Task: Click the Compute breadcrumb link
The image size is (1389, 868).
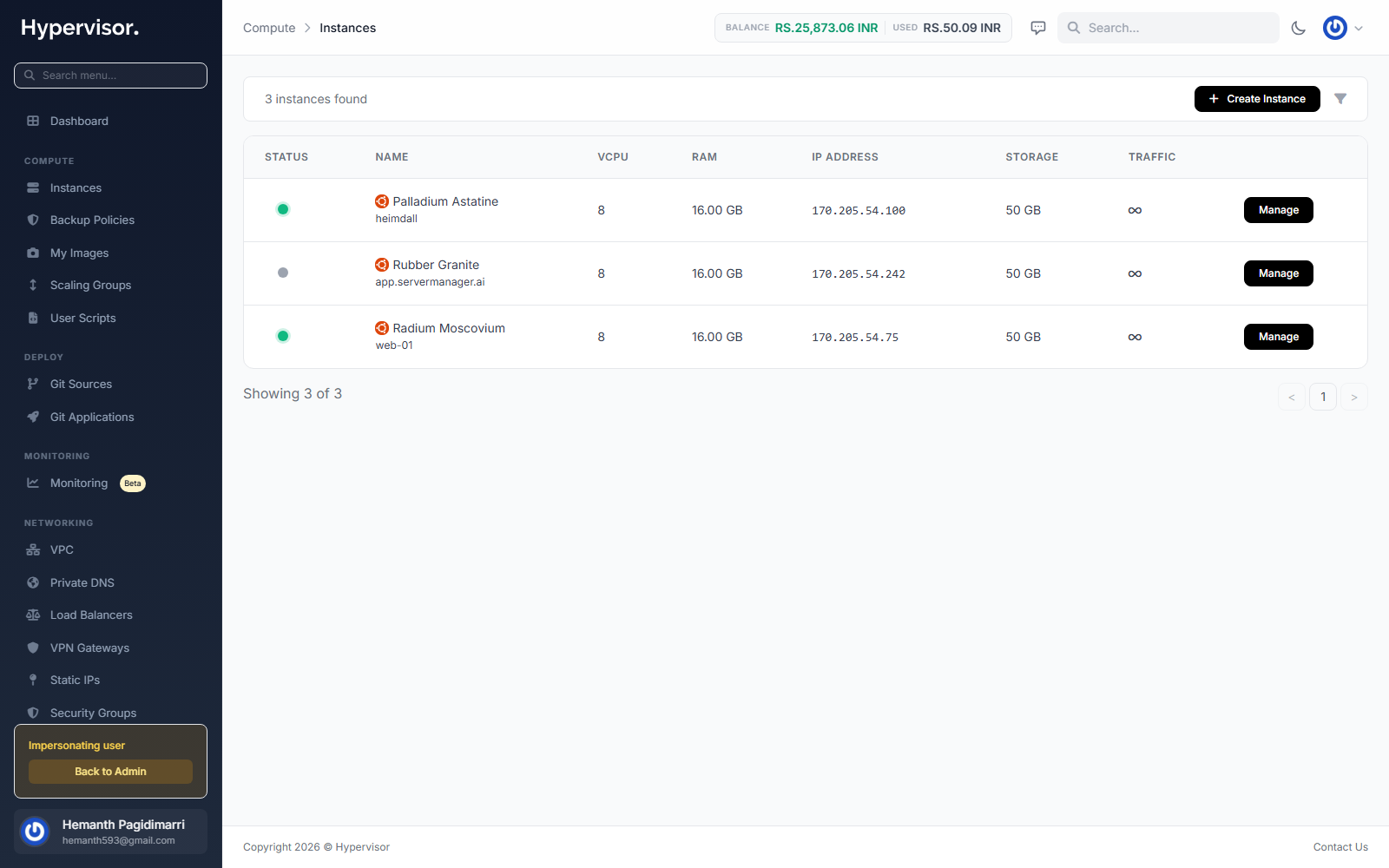Action: pyautogui.click(x=269, y=28)
